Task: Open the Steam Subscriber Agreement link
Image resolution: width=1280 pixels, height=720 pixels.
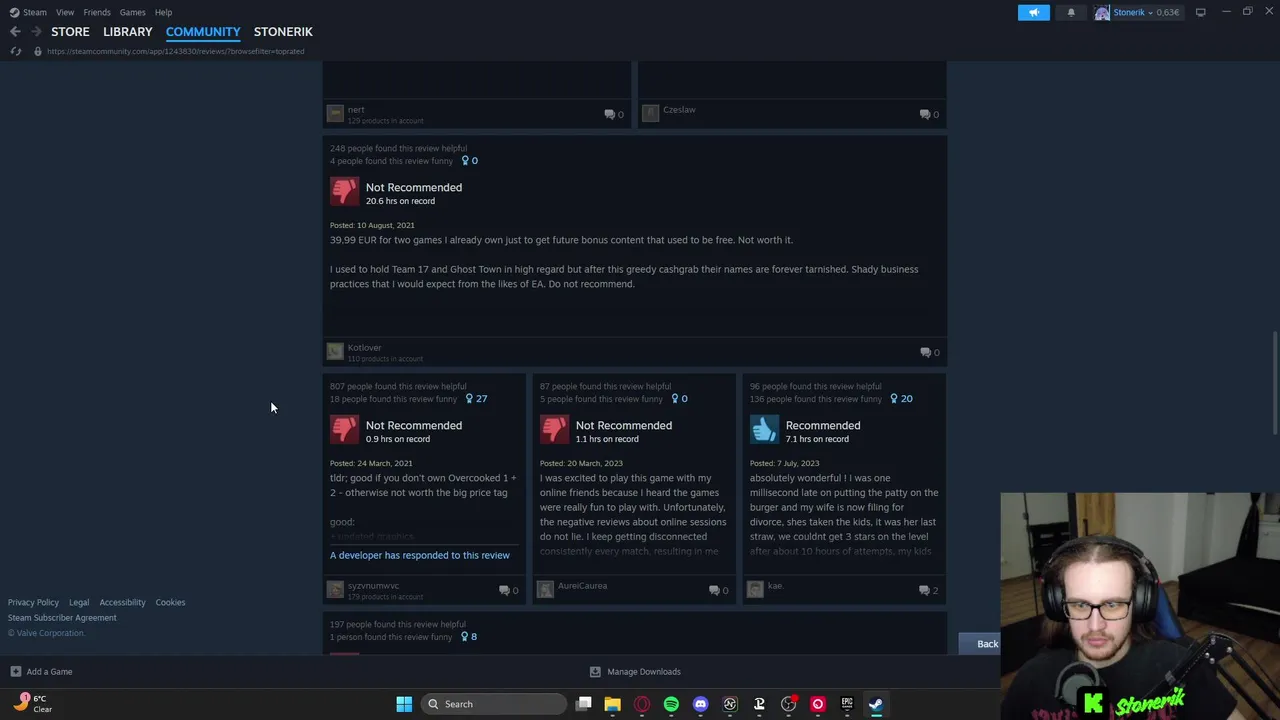Action: tap(62, 617)
